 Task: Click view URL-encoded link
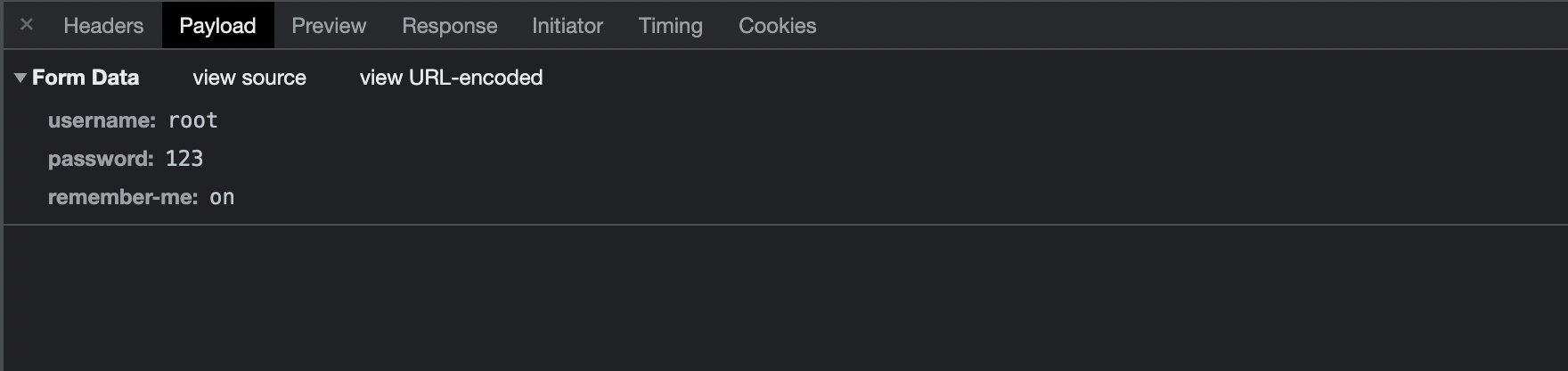451,78
